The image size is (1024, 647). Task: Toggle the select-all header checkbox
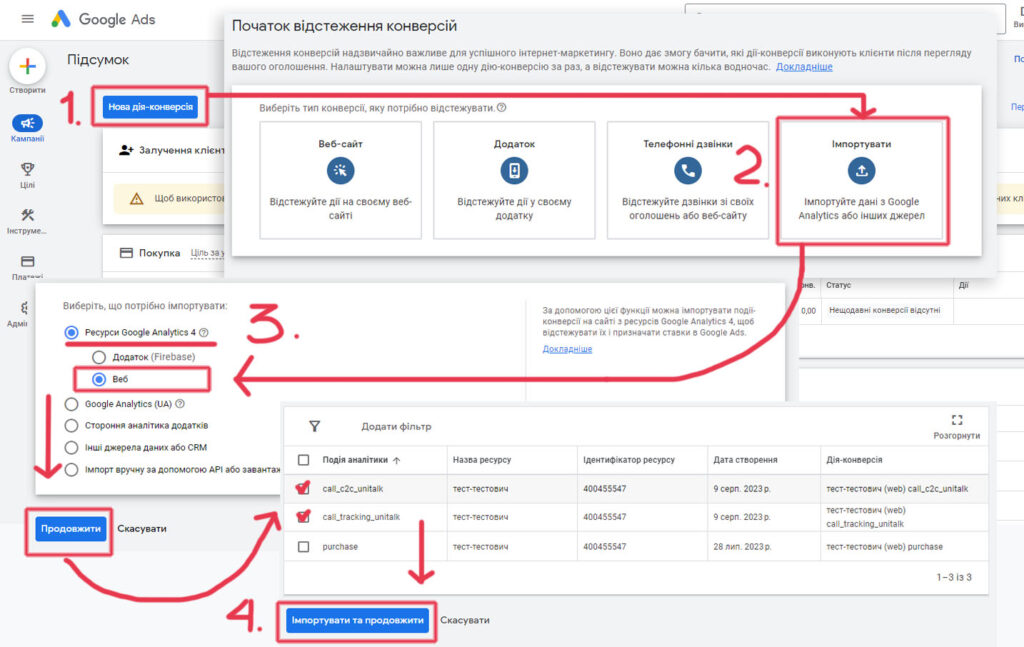coord(304,460)
